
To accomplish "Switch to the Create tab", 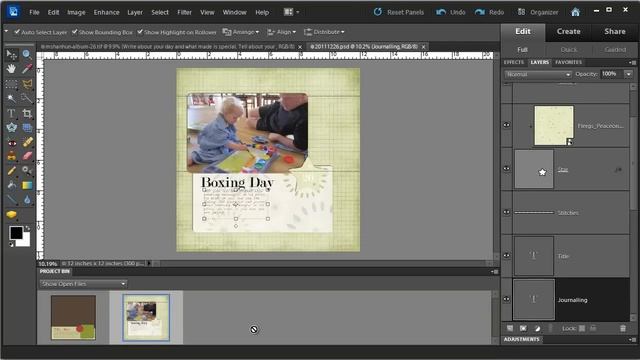I will point(569,31).
